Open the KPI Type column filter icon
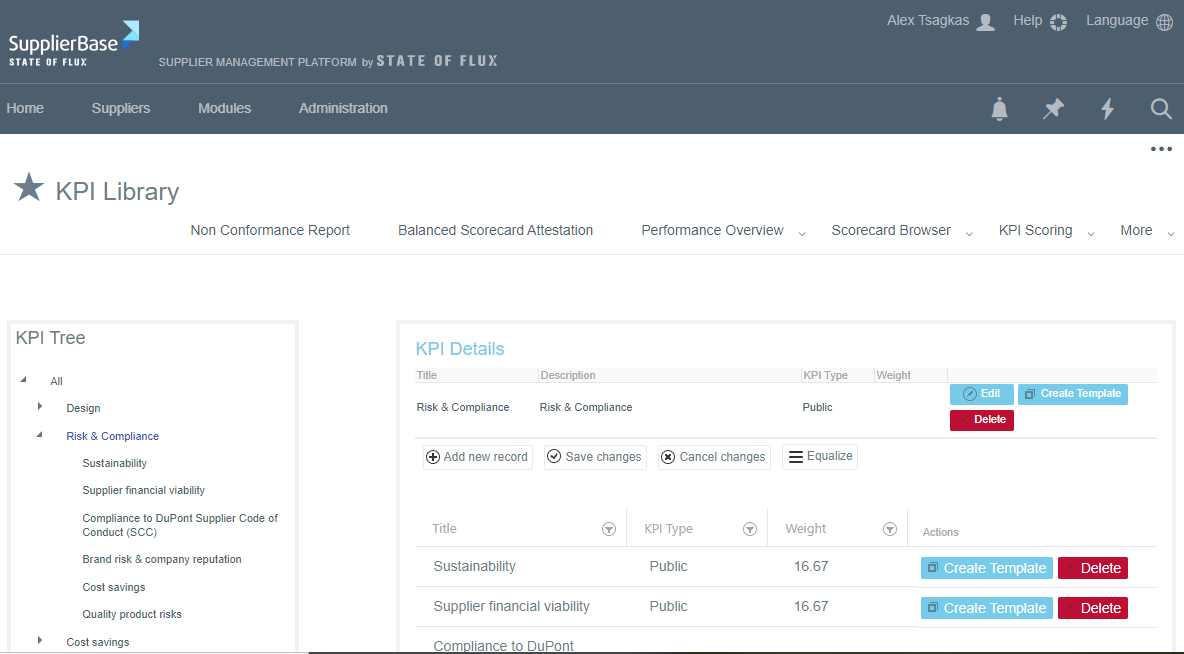This screenshot has height=654, width=1184. point(750,528)
